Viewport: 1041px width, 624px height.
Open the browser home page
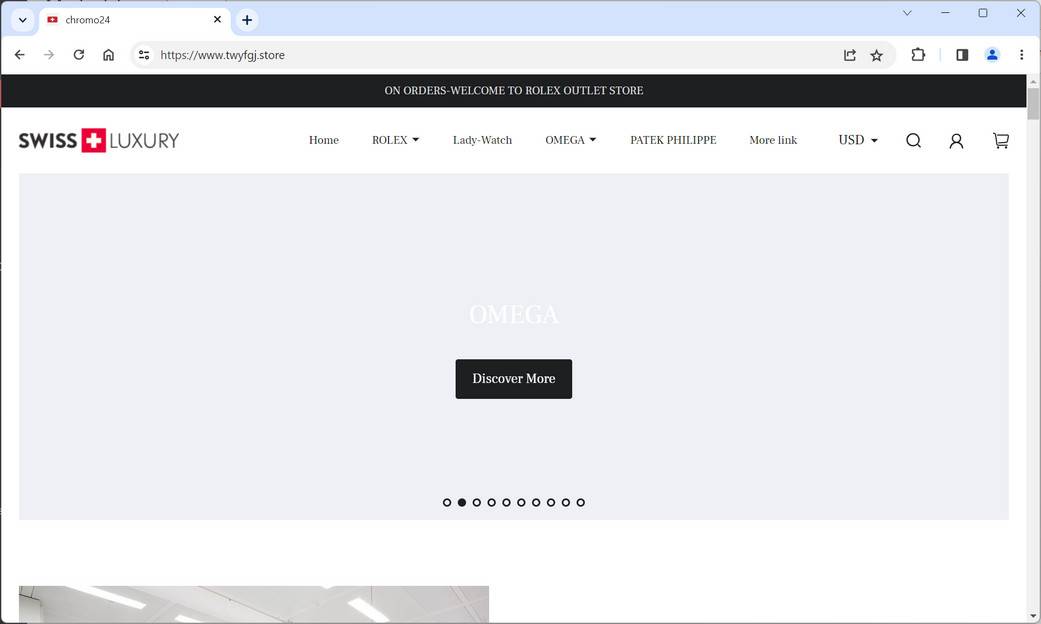pos(108,55)
